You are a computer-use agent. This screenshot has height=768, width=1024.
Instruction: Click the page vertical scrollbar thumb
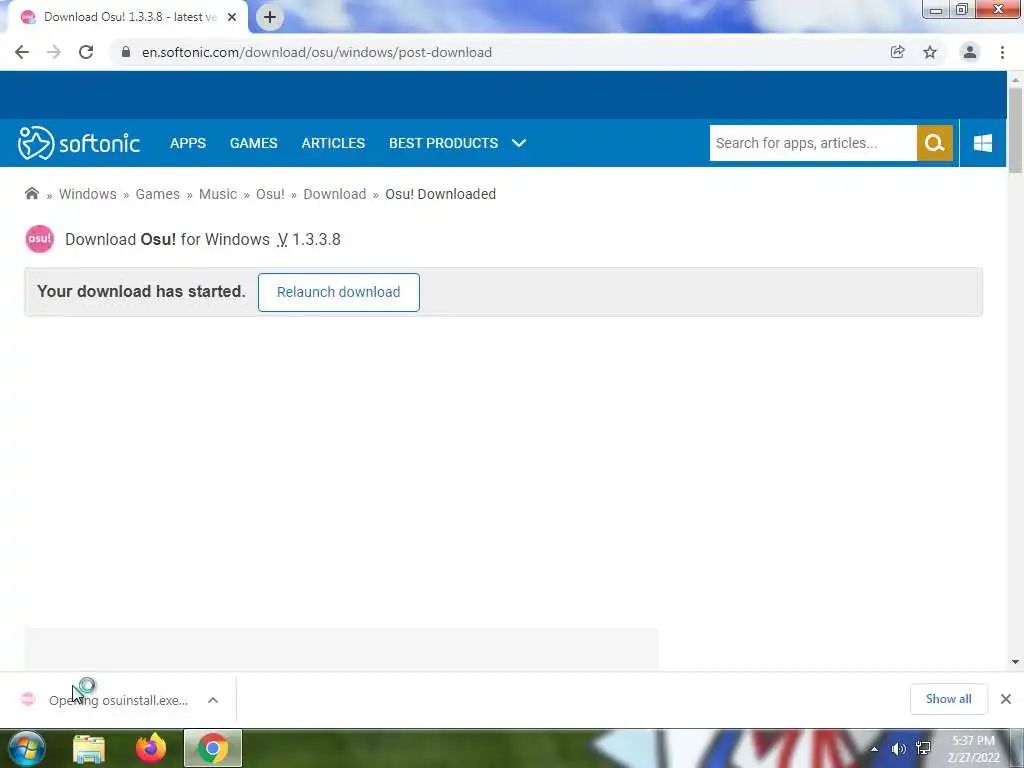click(1015, 131)
